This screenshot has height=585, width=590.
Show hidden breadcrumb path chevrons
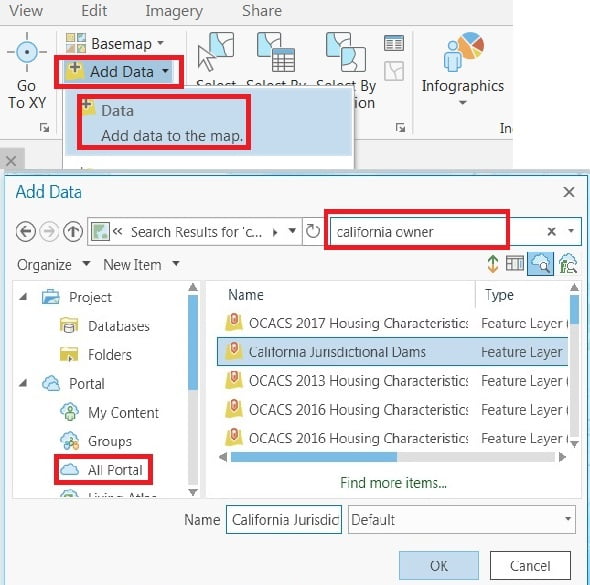pos(118,231)
